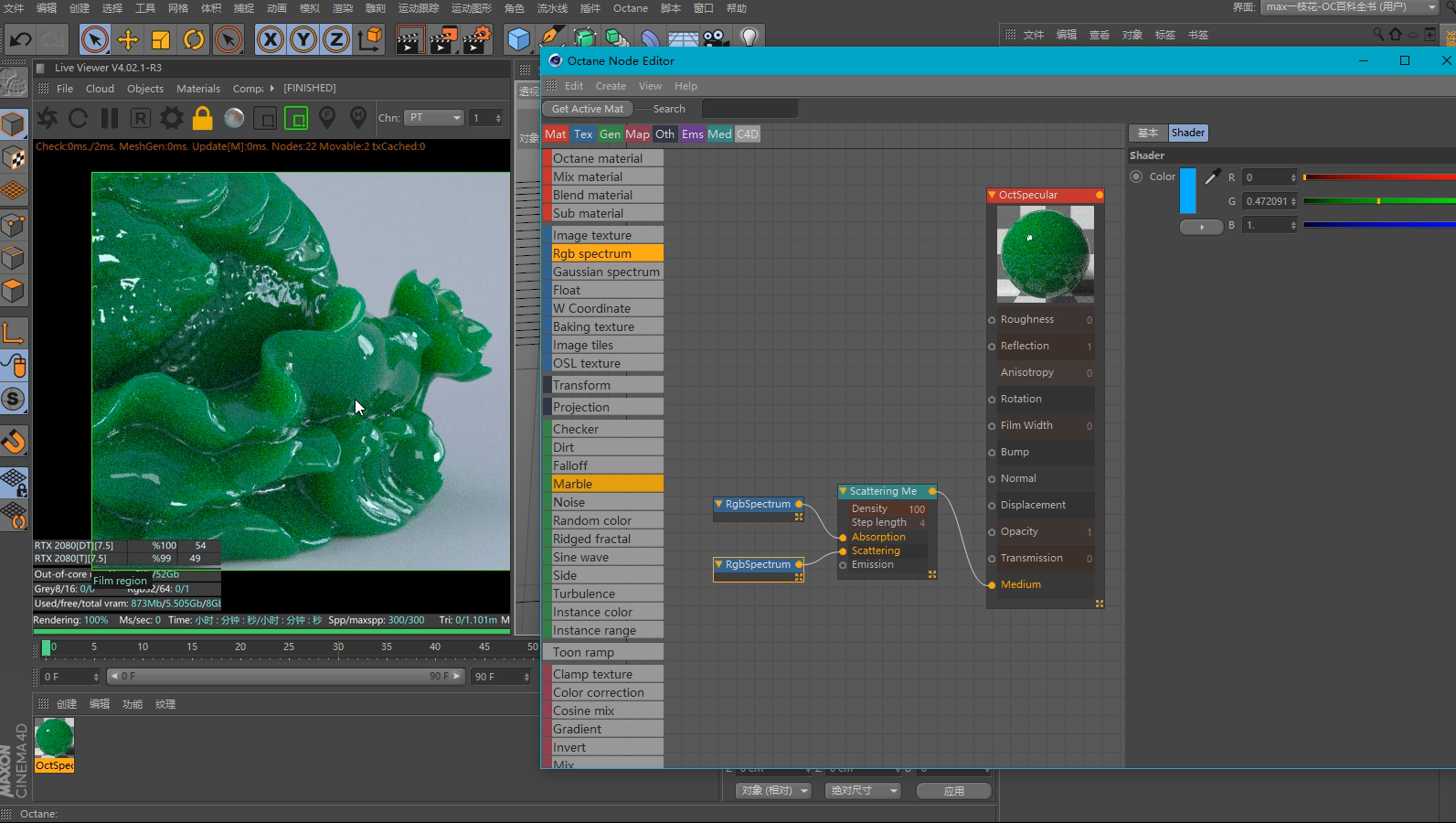This screenshot has width=1456, height=823.
Task: Click the camera object icon
Action: tap(716, 38)
